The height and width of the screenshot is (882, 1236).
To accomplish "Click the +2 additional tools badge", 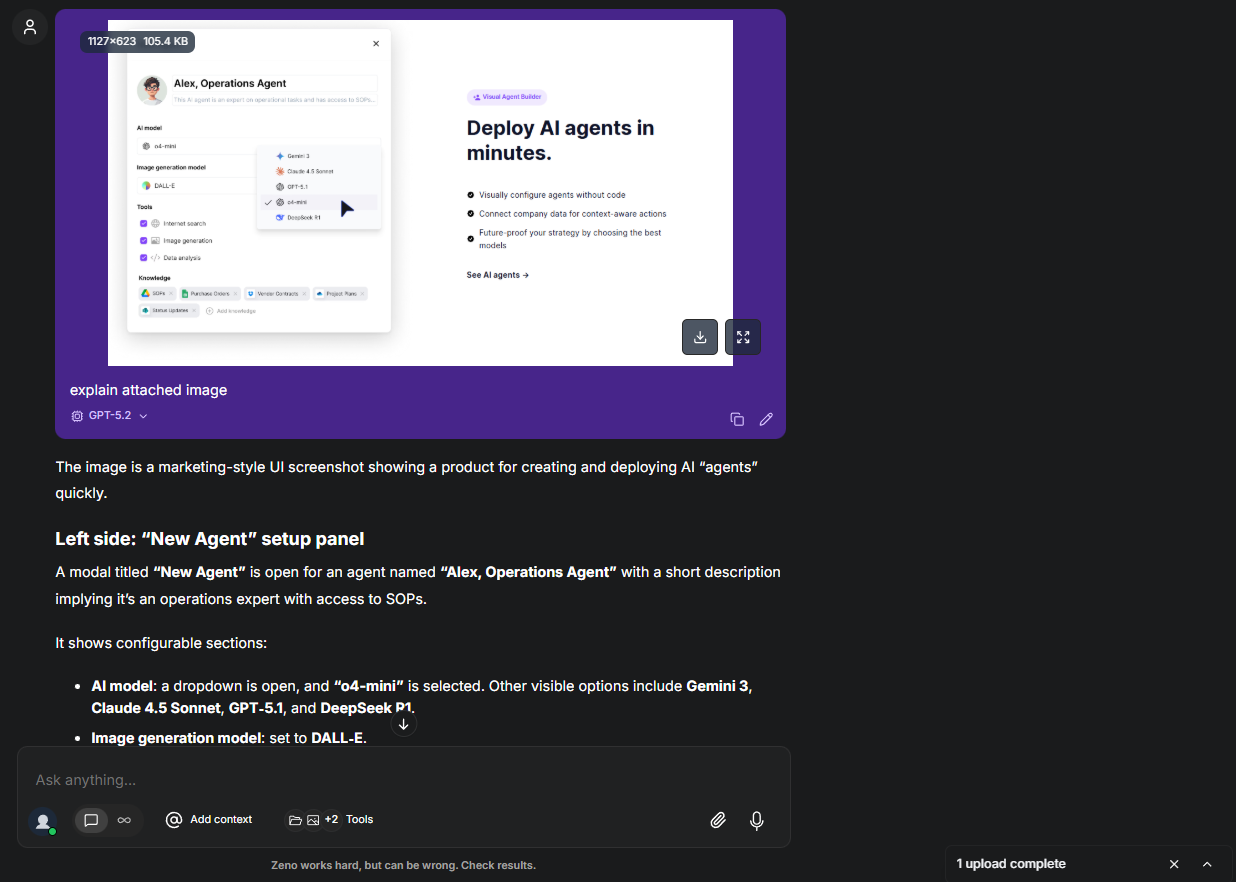I will (x=332, y=820).
